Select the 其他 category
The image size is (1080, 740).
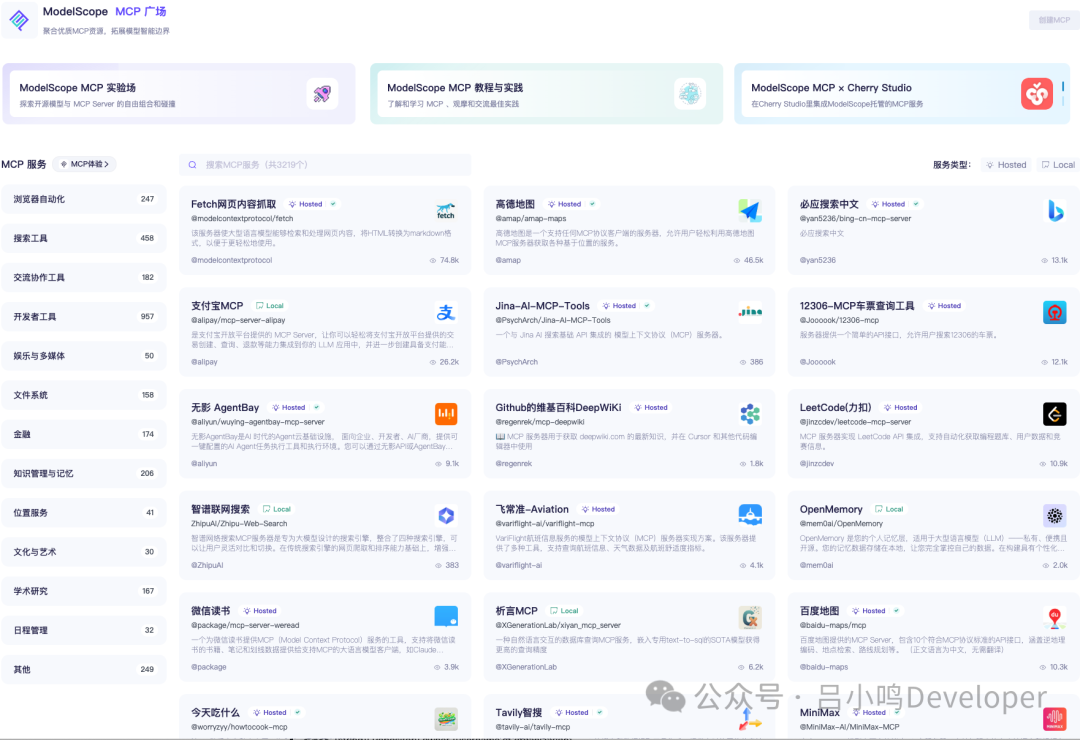(x=84, y=670)
